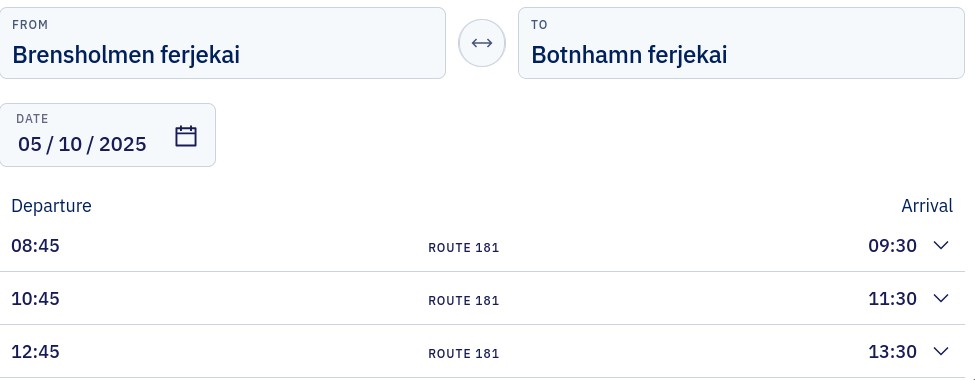
Task: Select the 11:30 arrival time
Action: (892, 299)
